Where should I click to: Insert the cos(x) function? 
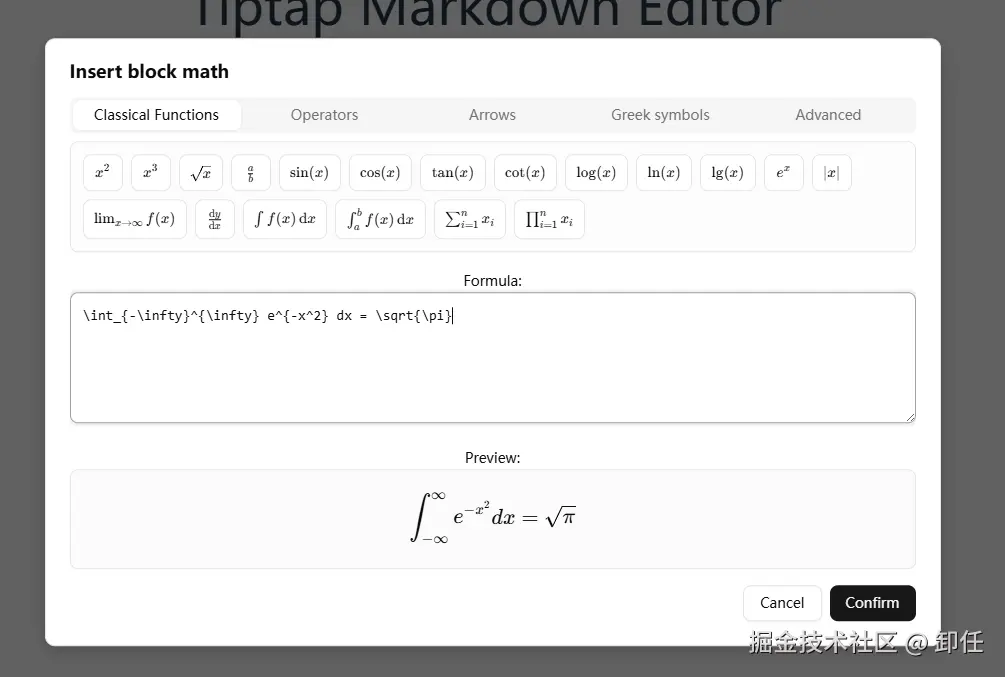(x=380, y=172)
